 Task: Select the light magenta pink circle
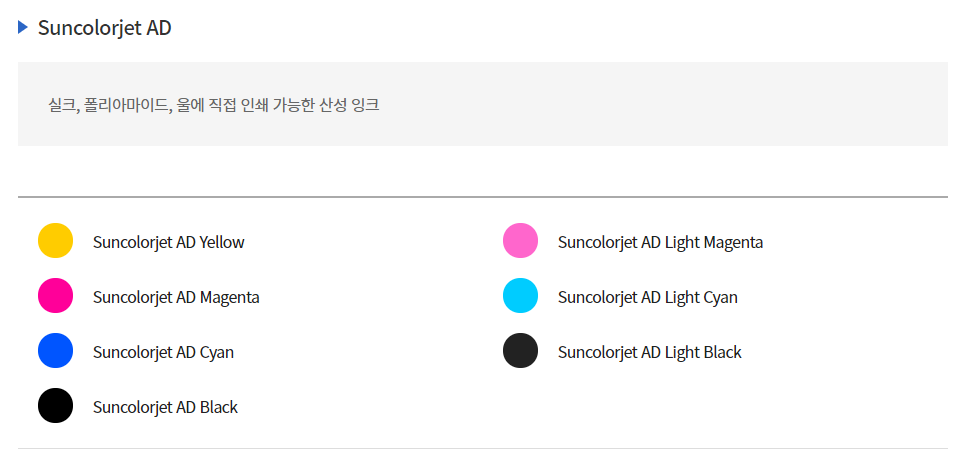[520, 240]
